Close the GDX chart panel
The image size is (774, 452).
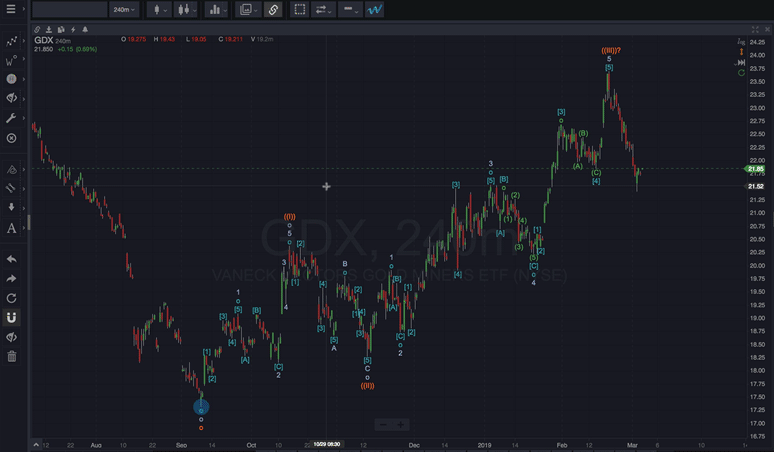tap(767, 30)
